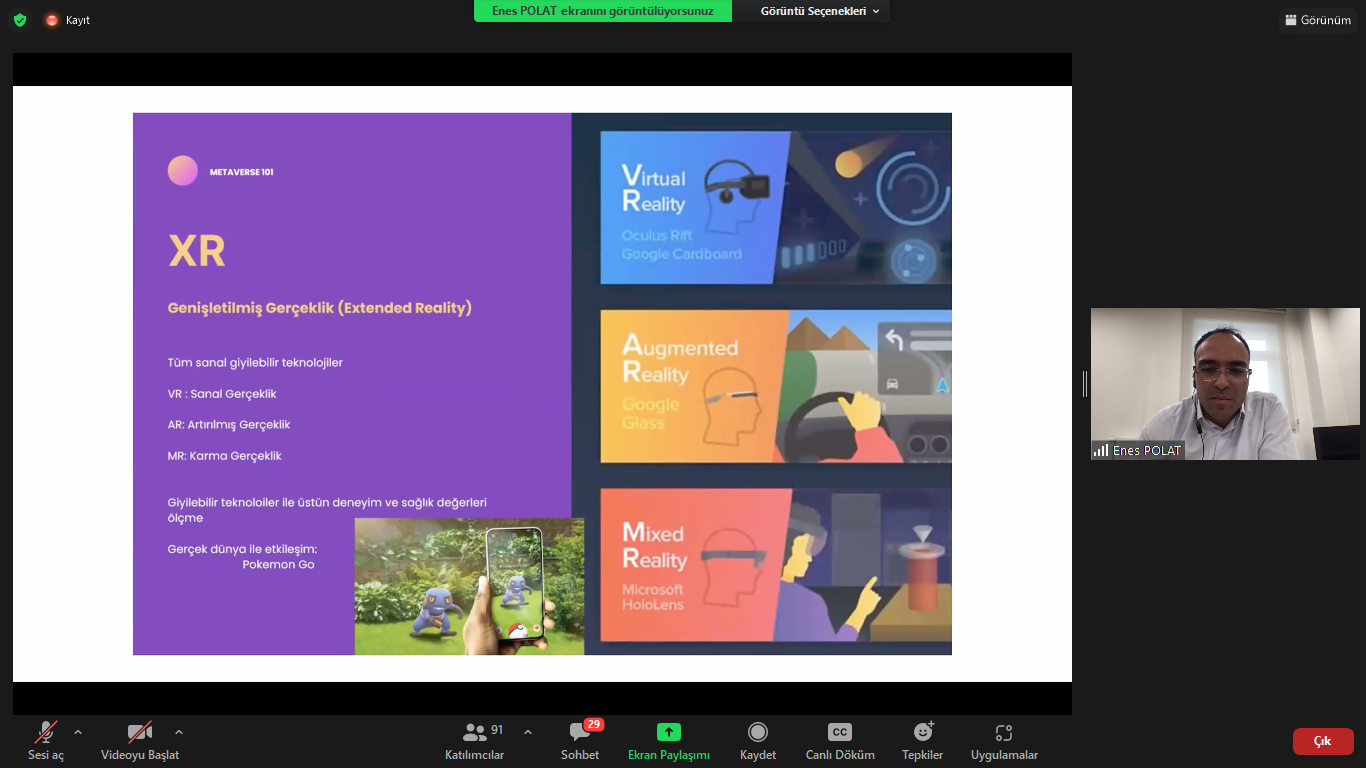The height and width of the screenshot is (768, 1366).
Task: Click the green screen sharing notification banner
Action: [x=602, y=11]
